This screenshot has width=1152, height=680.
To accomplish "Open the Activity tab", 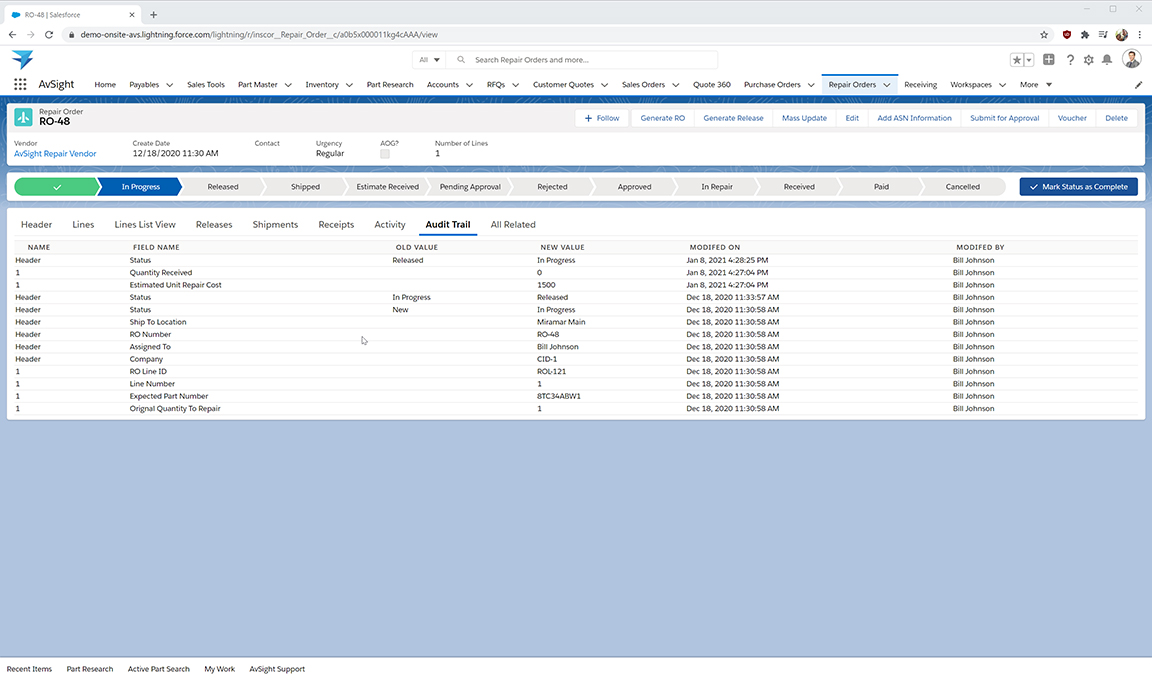I will 390,225.
